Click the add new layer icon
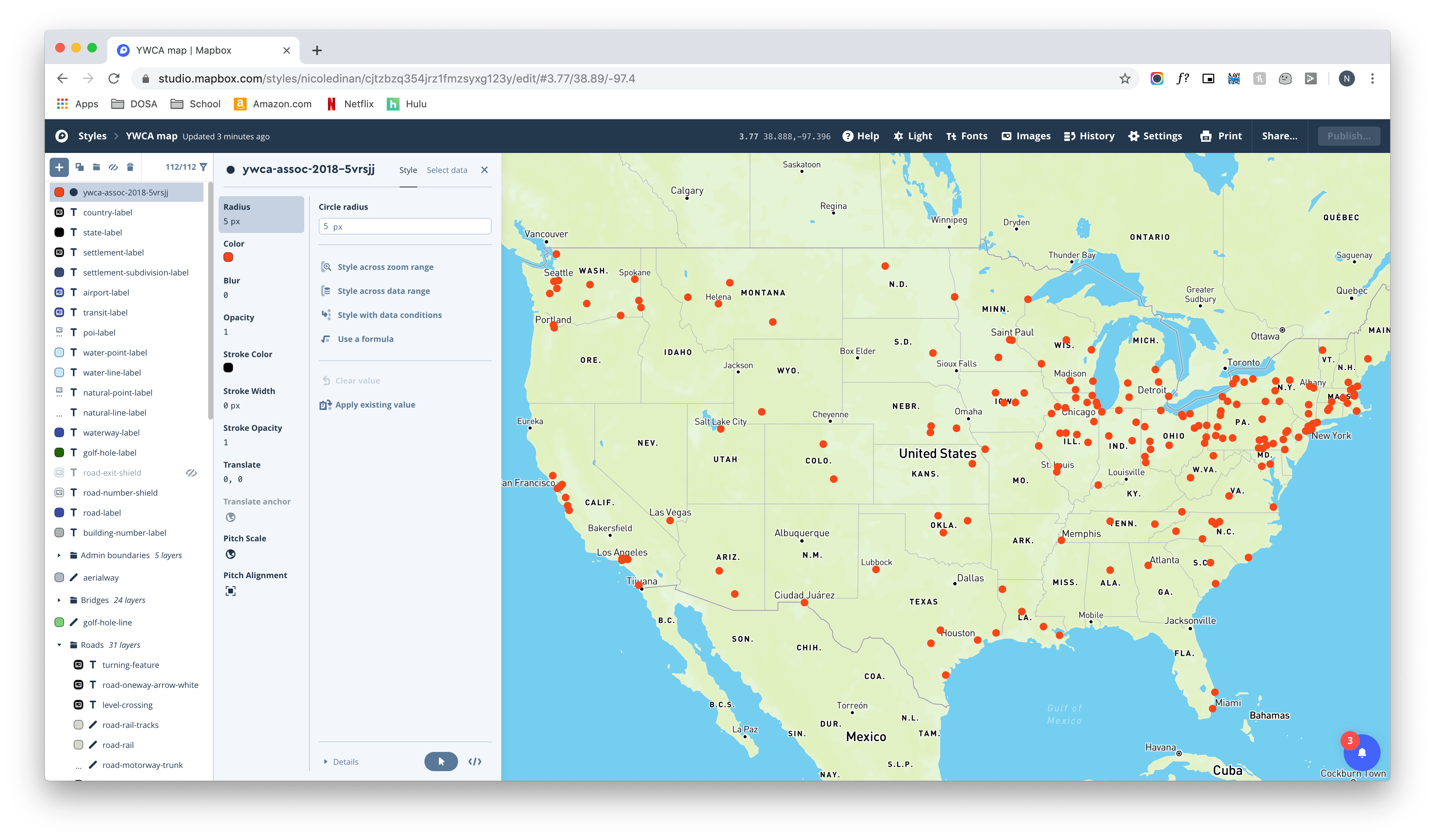This screenshot has width=1435, height=840. 59,166
